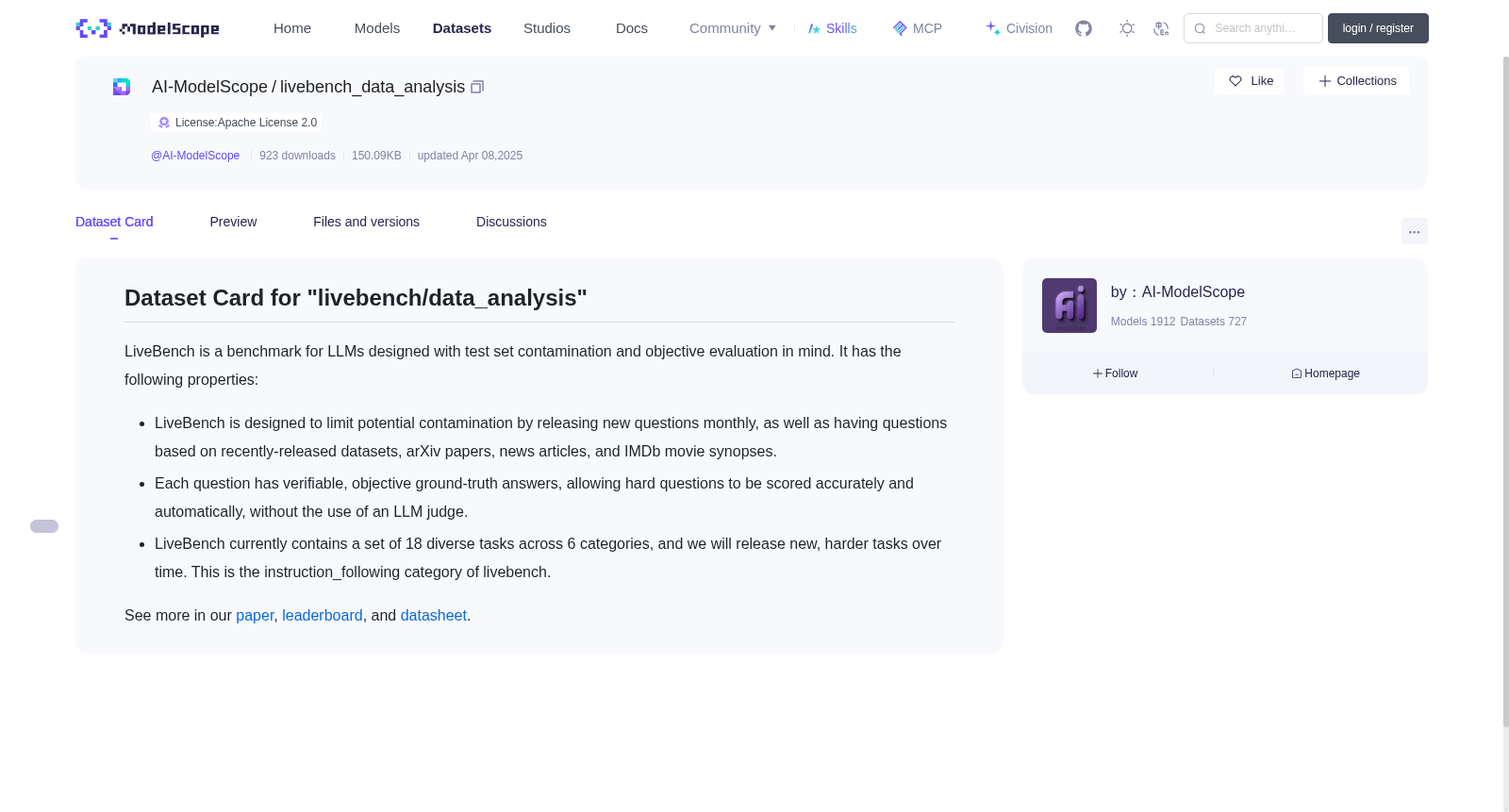Open the datasheet link
The height and width of the screenshot is (812, 1509).
click(434, 615)
